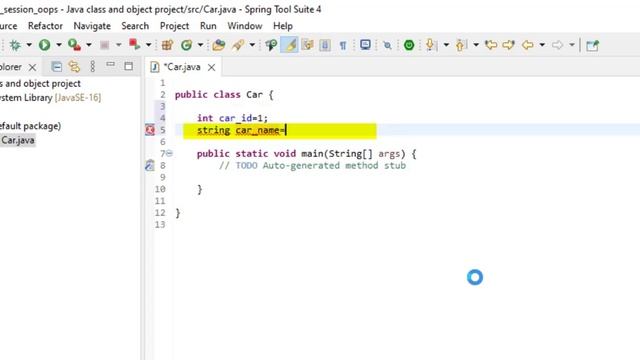This screenshot has height=360, width=640.
Task: Open the Search menu
Action: coord(135,26)
